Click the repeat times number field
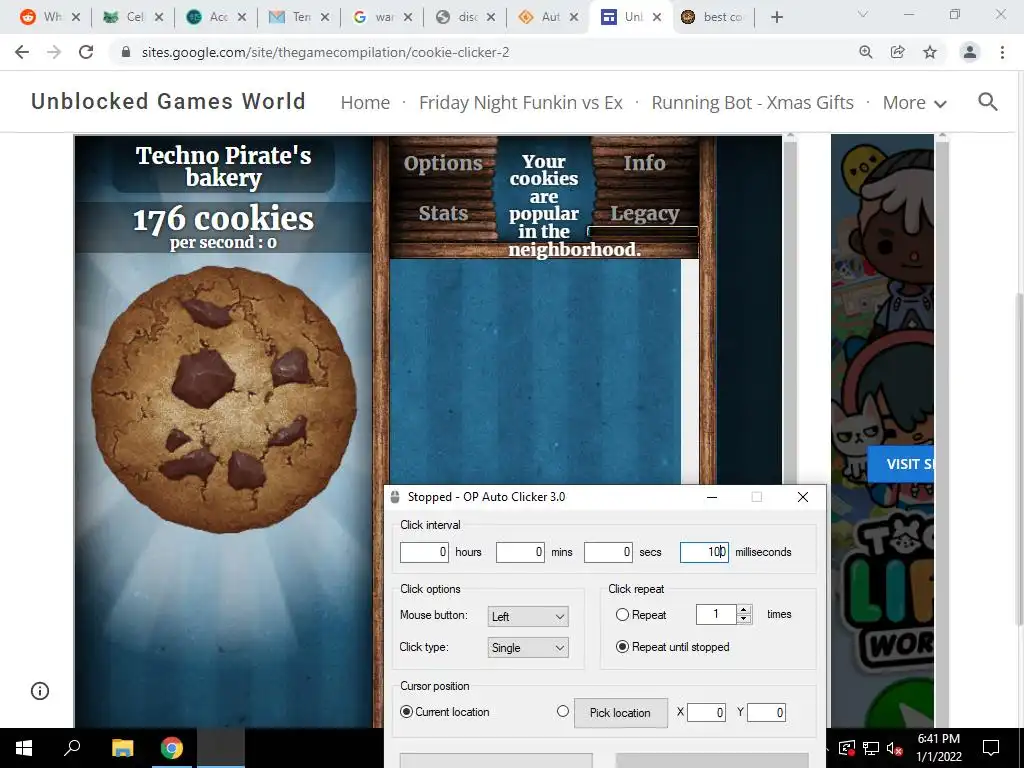This screenshot has width=1024, height=768. (x=716, y=614)
